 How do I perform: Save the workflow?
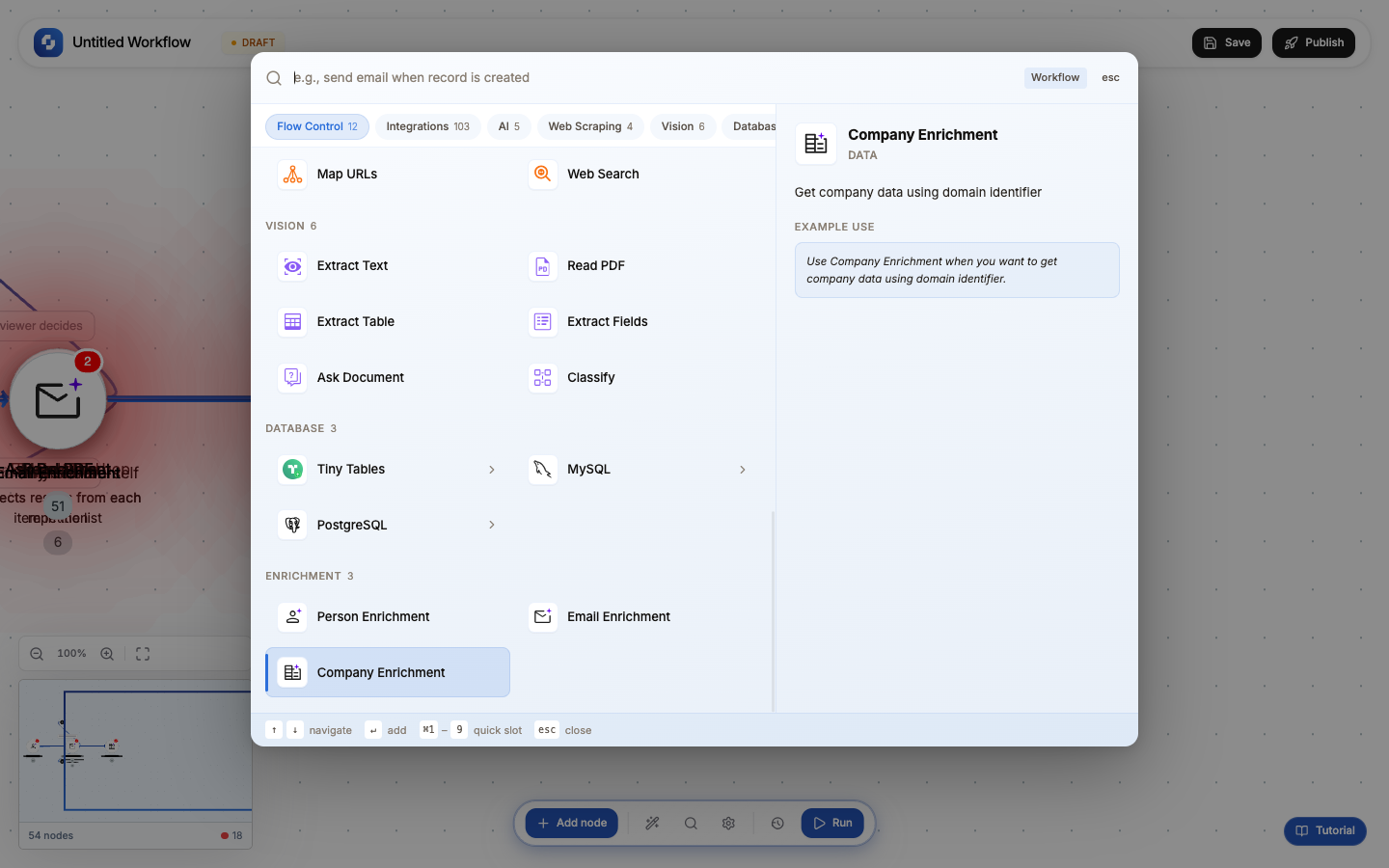(1227, 42)
